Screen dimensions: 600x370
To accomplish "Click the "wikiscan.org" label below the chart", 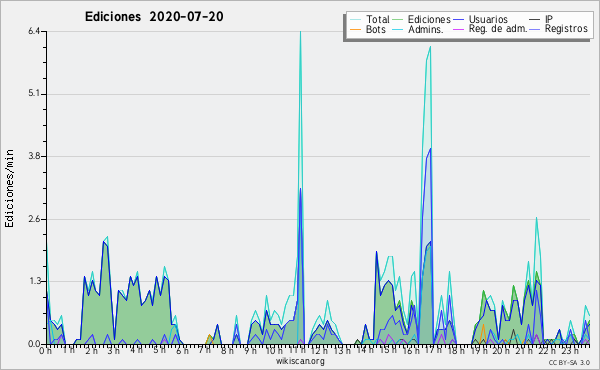I will pos(300,361).
